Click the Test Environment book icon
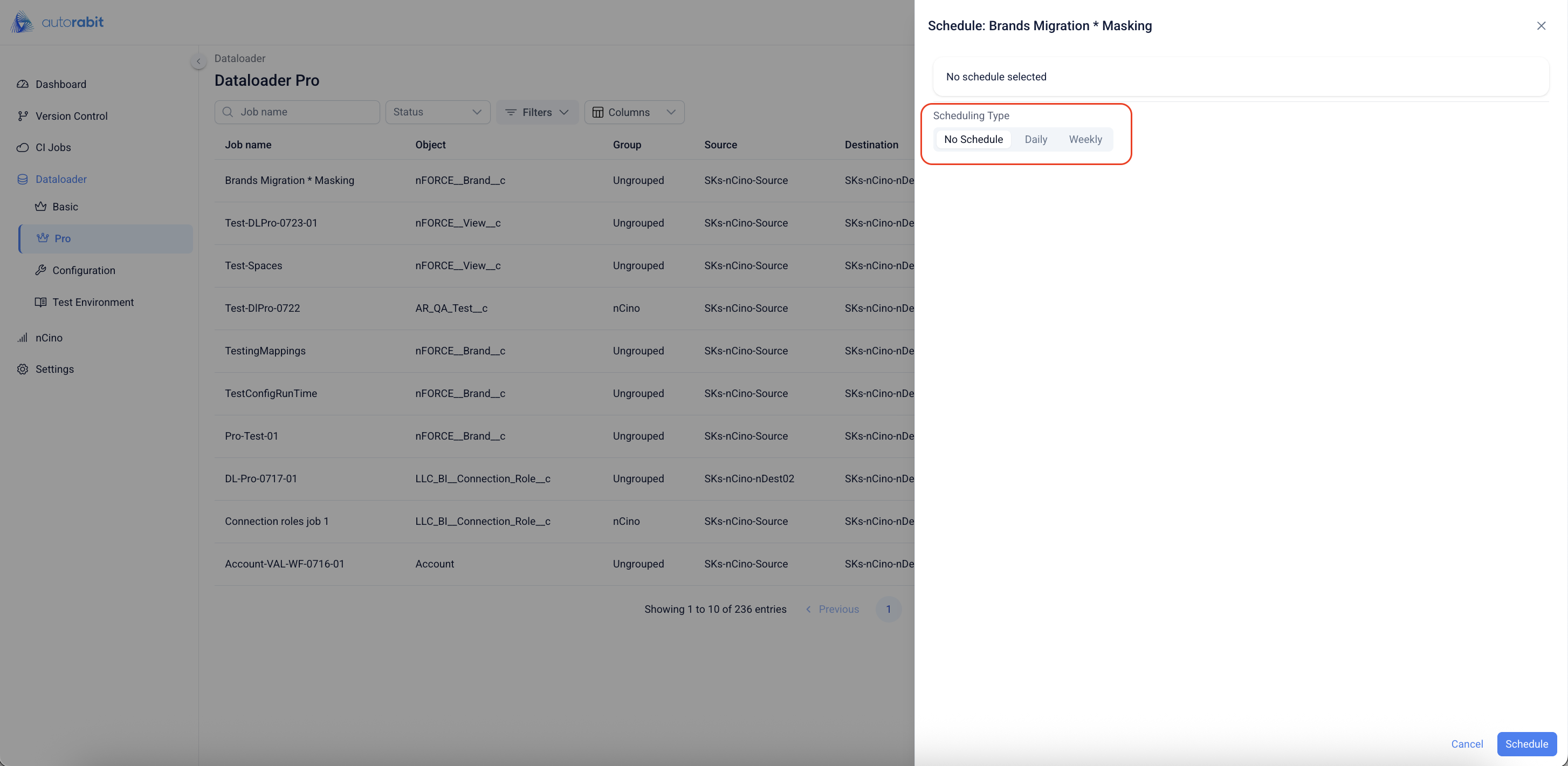 pos(41,302)
